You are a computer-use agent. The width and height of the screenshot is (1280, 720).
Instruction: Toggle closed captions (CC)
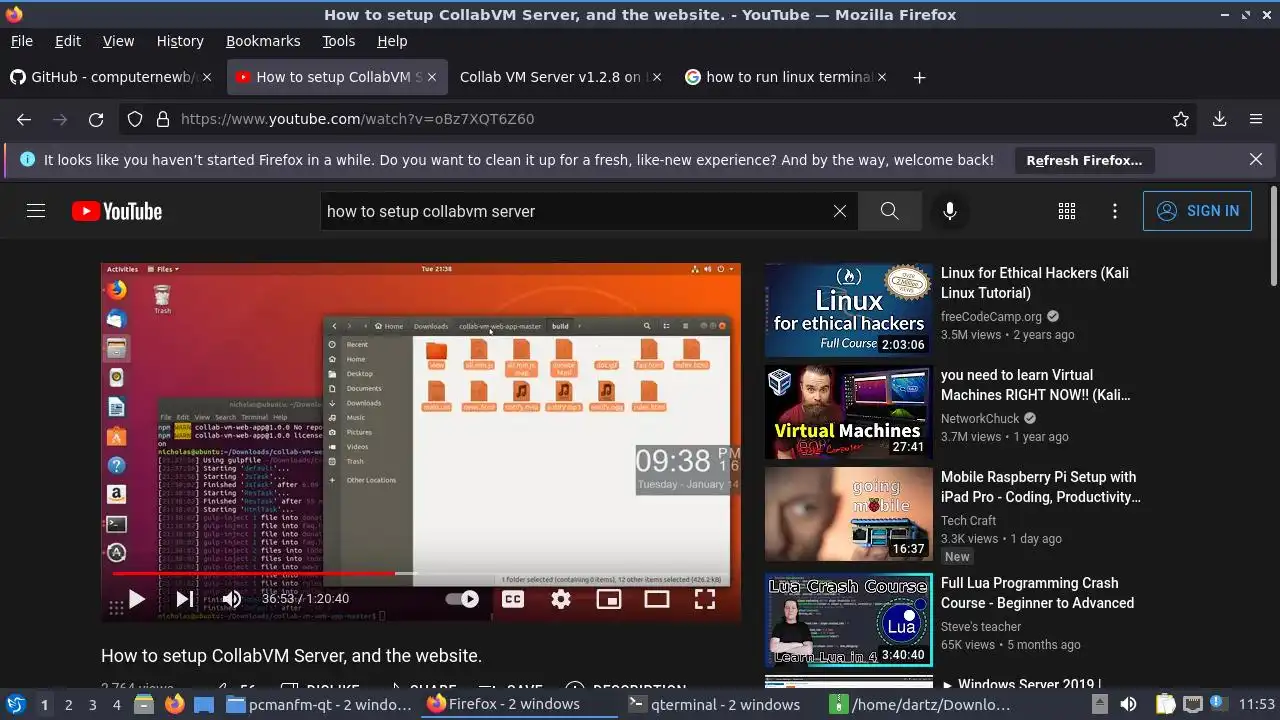pyautogui.click(x=513, y=599)
